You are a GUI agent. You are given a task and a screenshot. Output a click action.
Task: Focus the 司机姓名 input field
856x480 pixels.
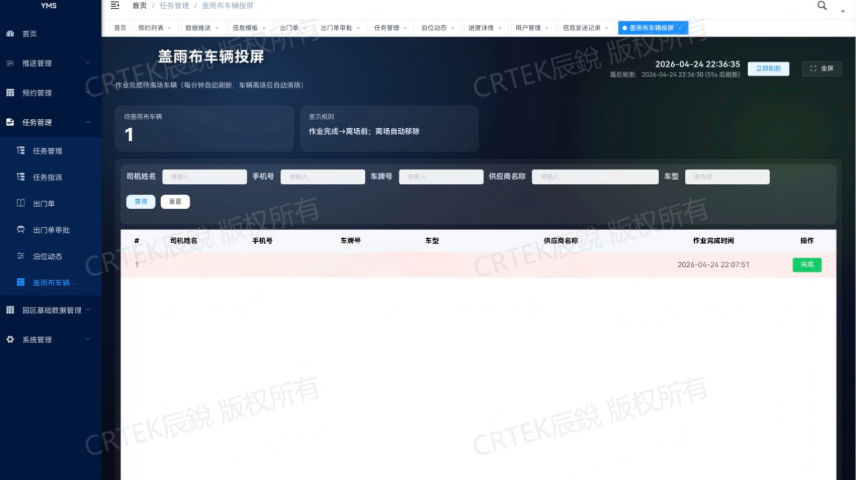click(x=204, y=177)
